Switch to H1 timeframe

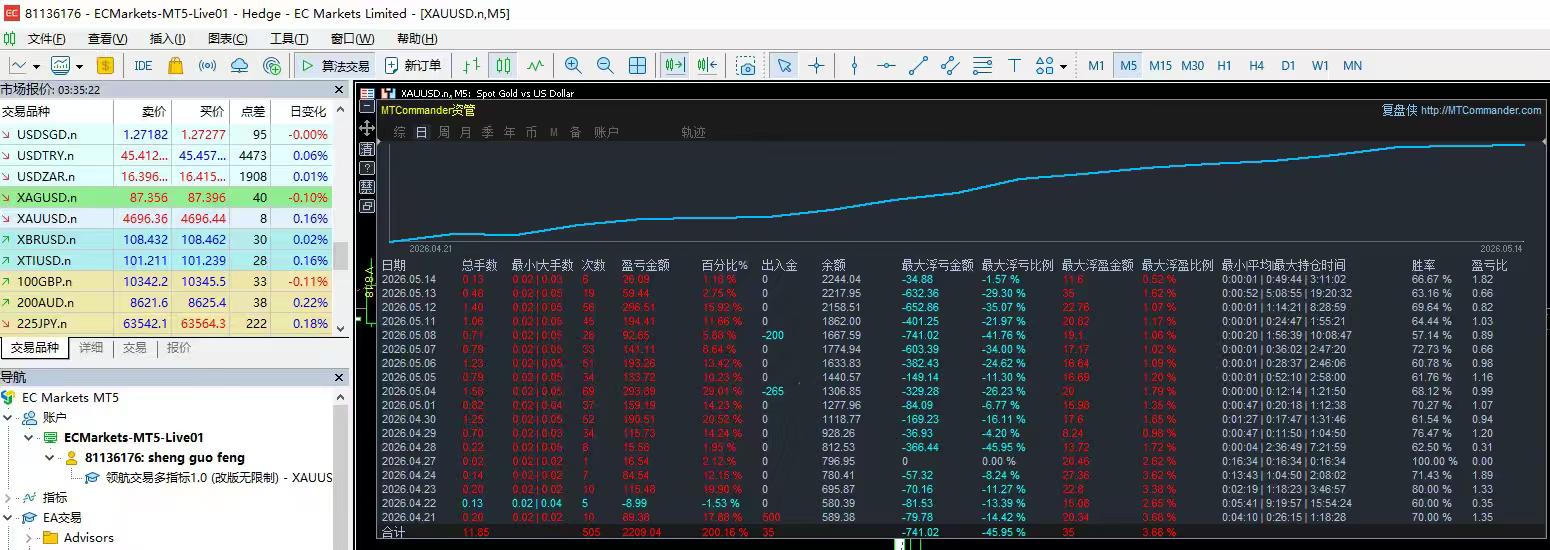pyautogui.click(x=1224, y=66)
